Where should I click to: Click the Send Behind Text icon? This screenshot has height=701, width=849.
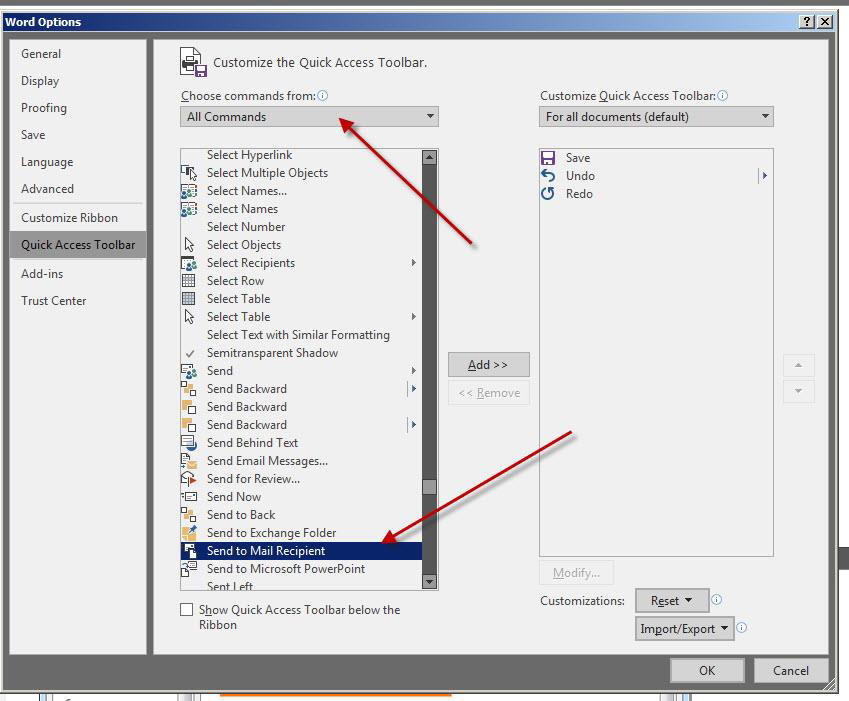coord(188,443)
